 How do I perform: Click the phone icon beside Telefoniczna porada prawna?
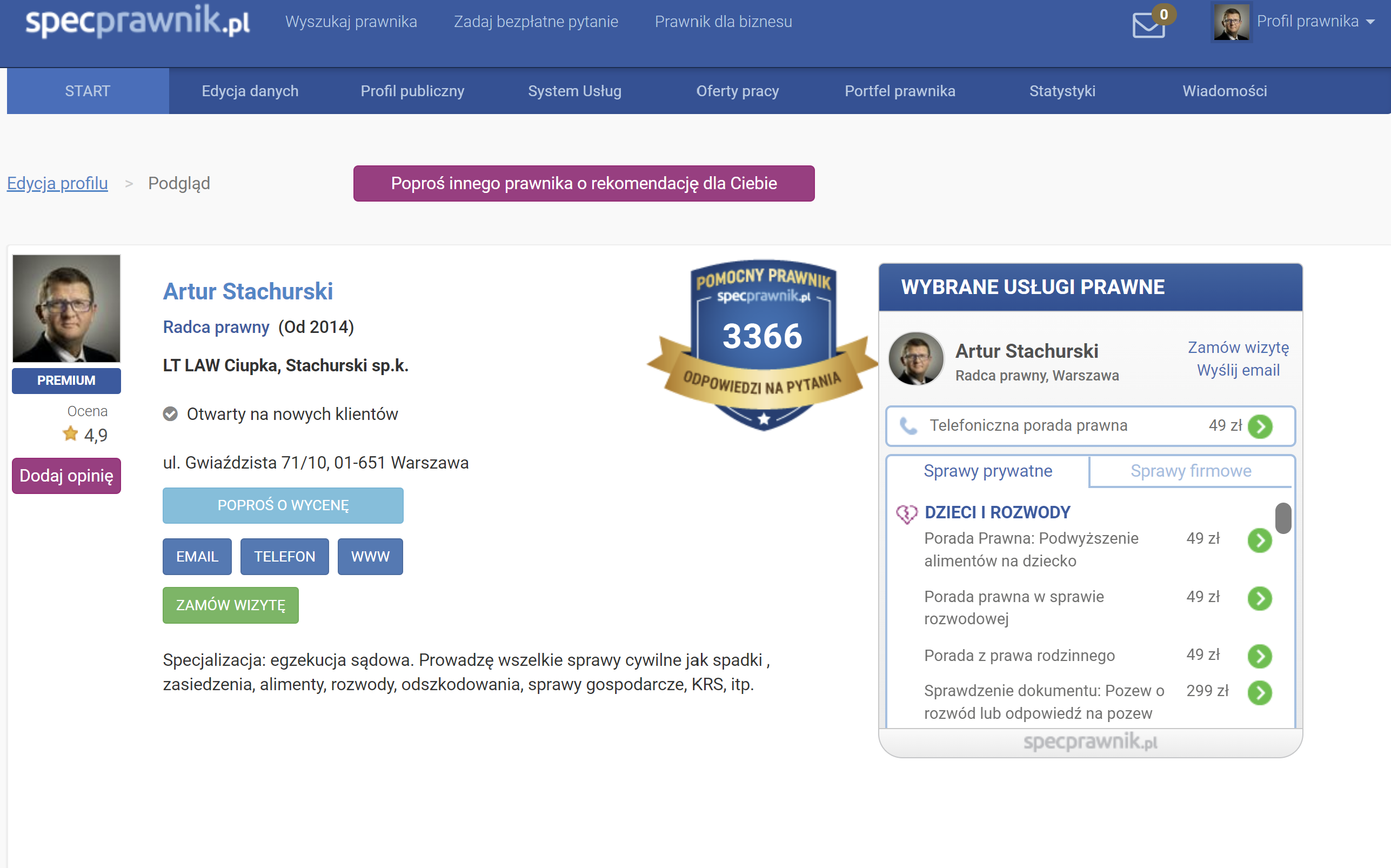(908, 426)
